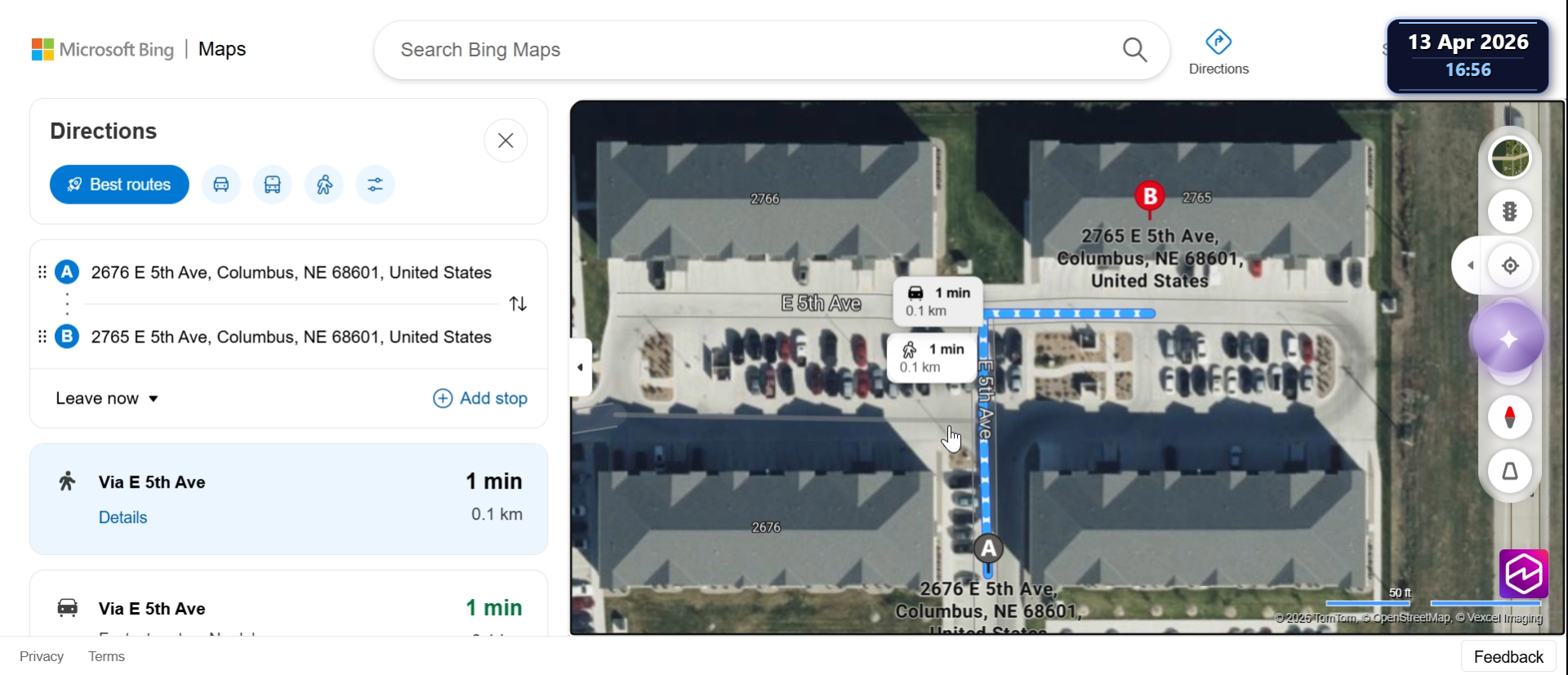Screen dimensions: 1568x675
Task: Toggle traffic light layer button
Action: [x=1510, y=212]
